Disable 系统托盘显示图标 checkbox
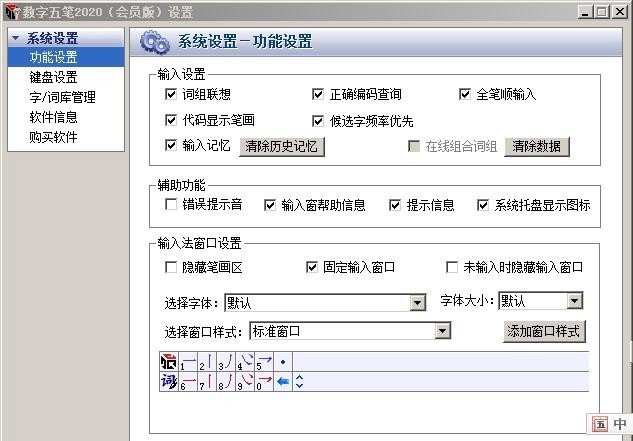This screenshot has width=633, height=441. tap(483, 205)
